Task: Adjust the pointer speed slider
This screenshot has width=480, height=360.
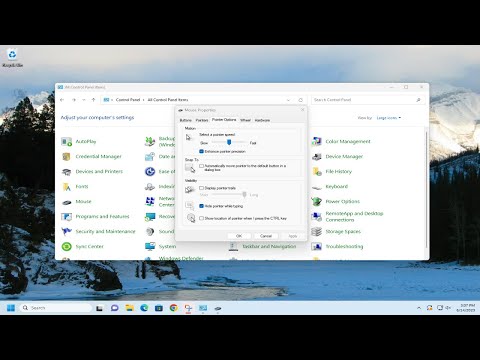Action: click(x=229, y=142)
